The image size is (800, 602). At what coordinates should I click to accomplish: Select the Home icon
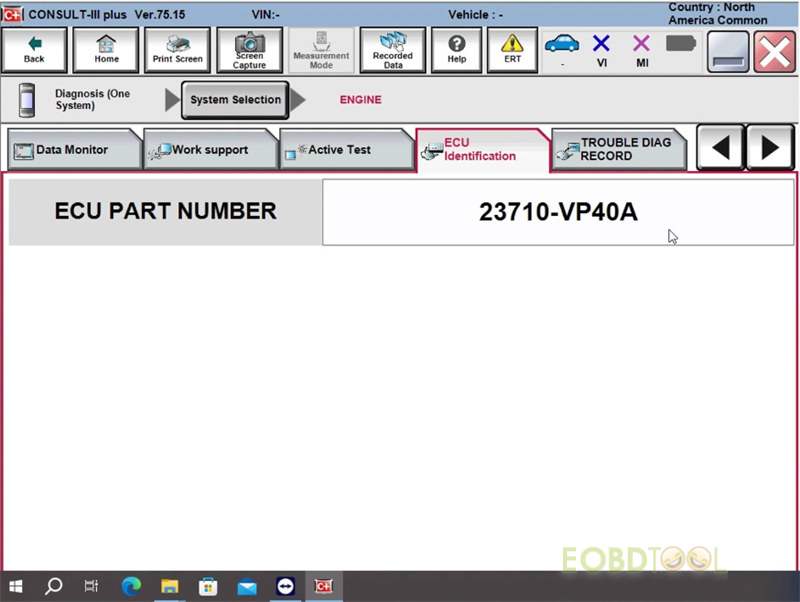[106, 50]
